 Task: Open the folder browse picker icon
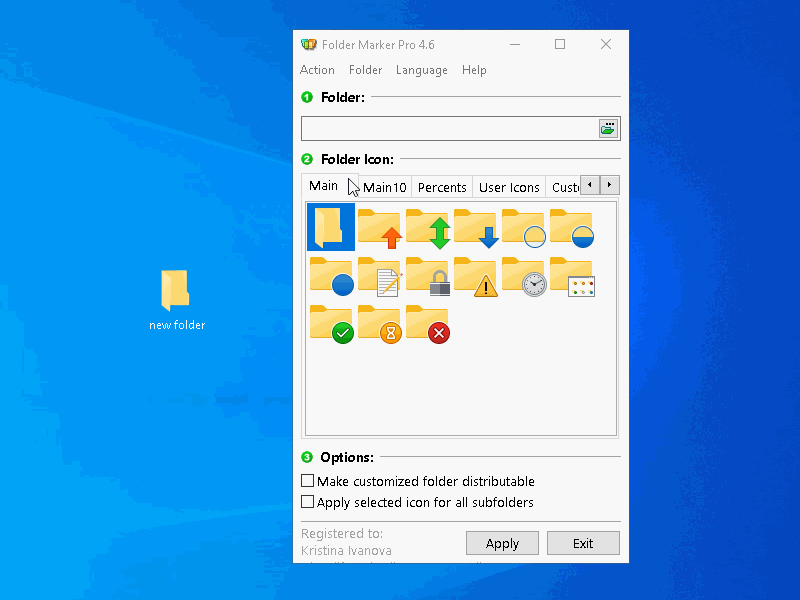click(608, 128)
